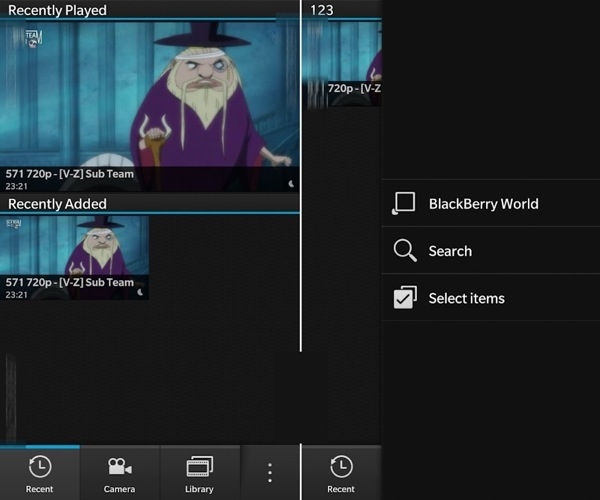This screenshot has width=600, height=500.
Task: Open the Recently Added video thumbnail
Action: (75, 245)
